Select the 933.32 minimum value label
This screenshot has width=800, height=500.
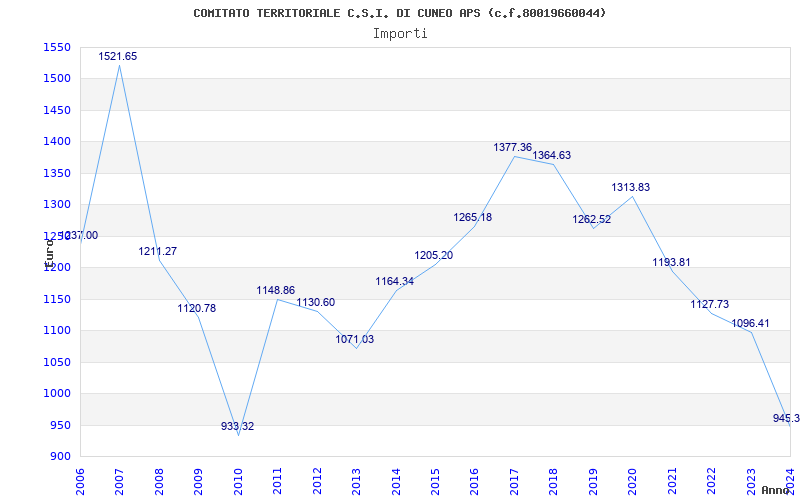click(238, 427)
